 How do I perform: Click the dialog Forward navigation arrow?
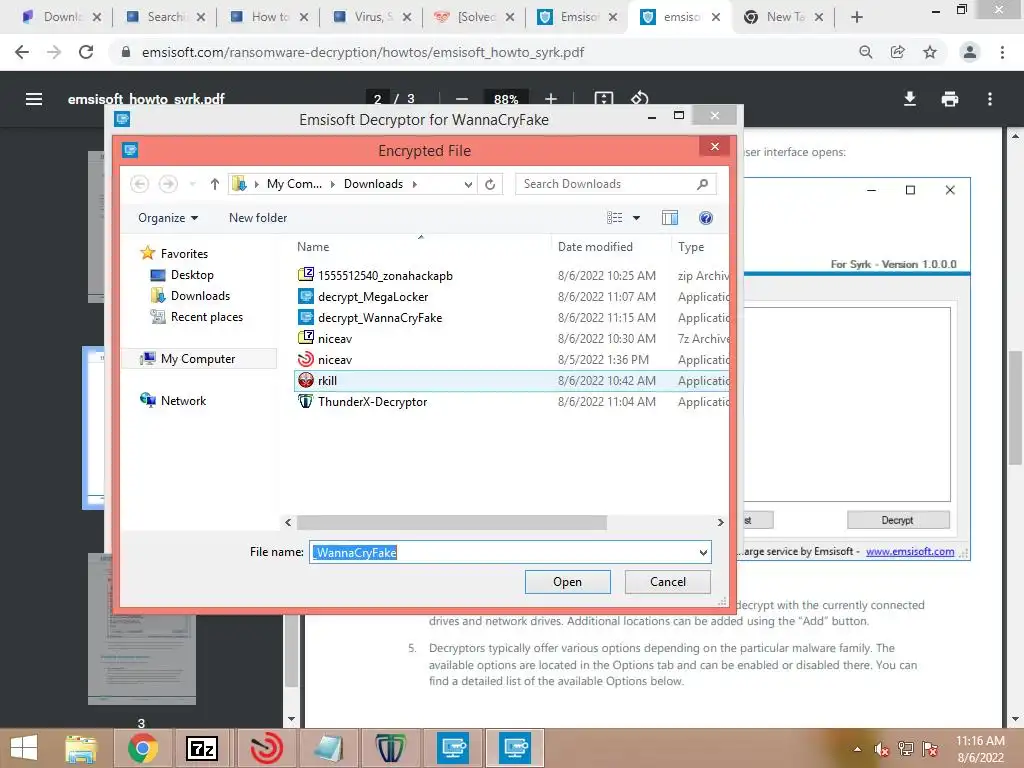point(168,184)
